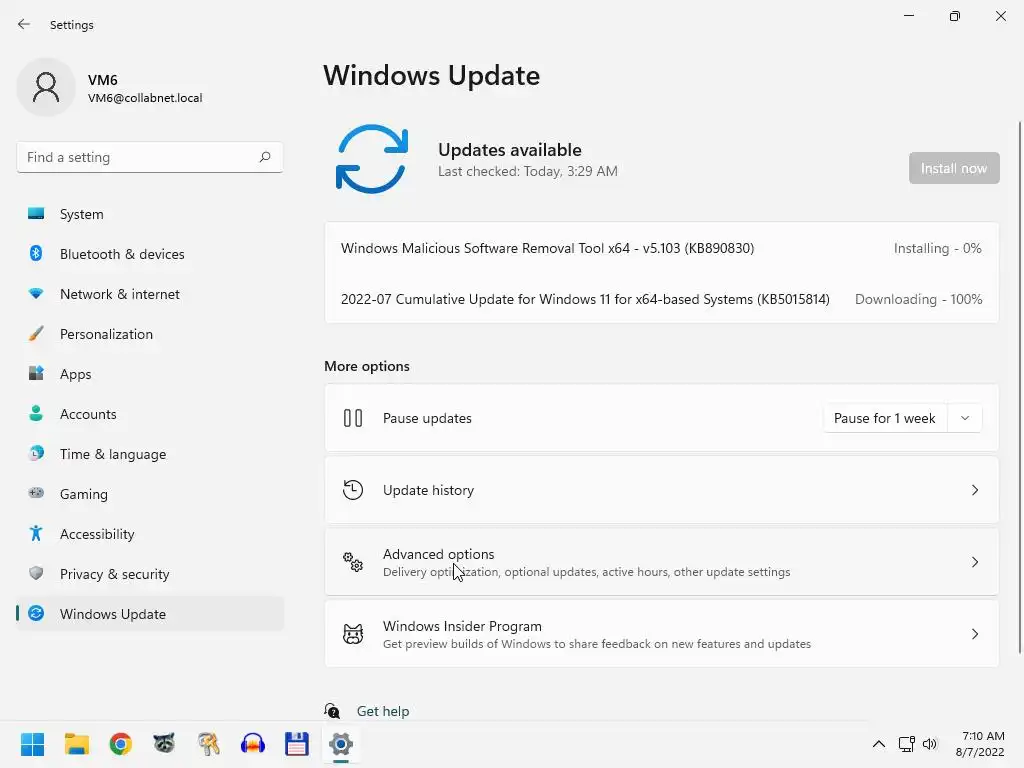1024x768 pixels.
Task: Click the back arrow in Settings header
Action: click(24, 24)
